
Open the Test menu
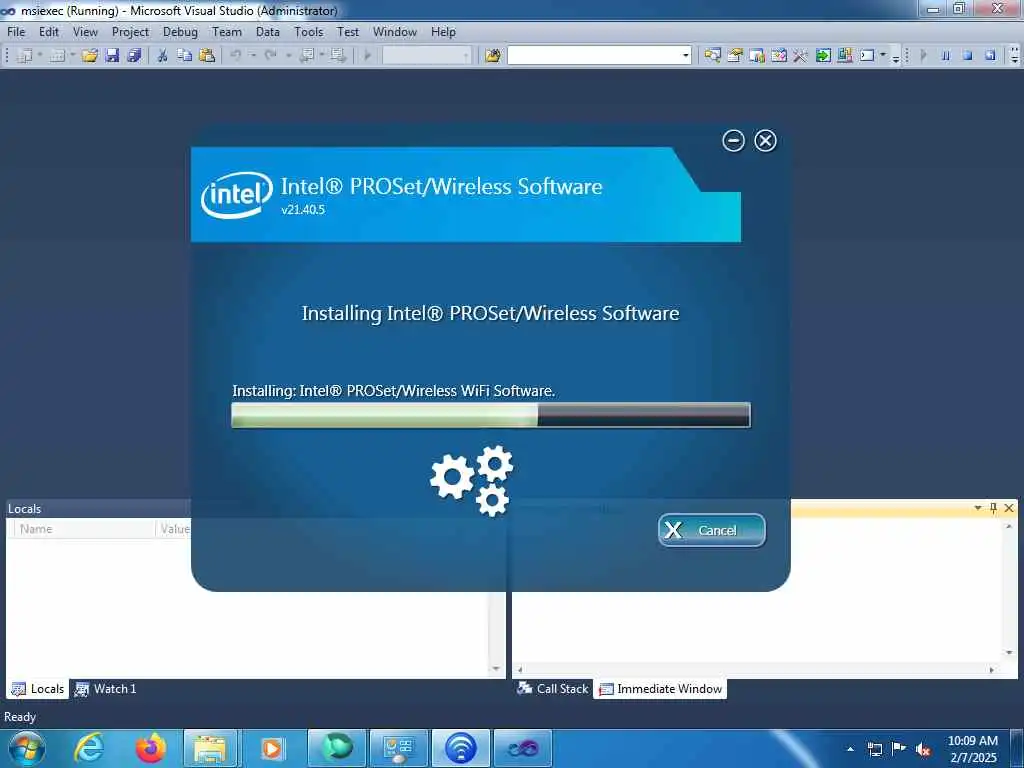point(347,32)
